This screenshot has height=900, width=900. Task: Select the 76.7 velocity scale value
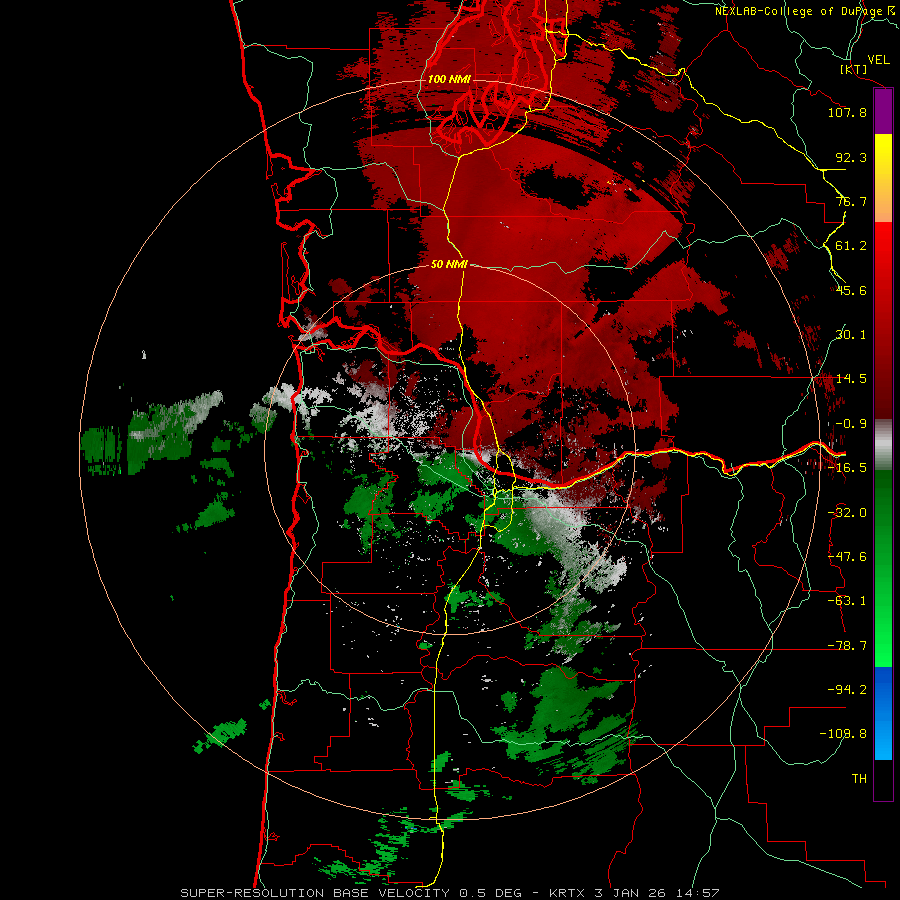coord(851,201)
